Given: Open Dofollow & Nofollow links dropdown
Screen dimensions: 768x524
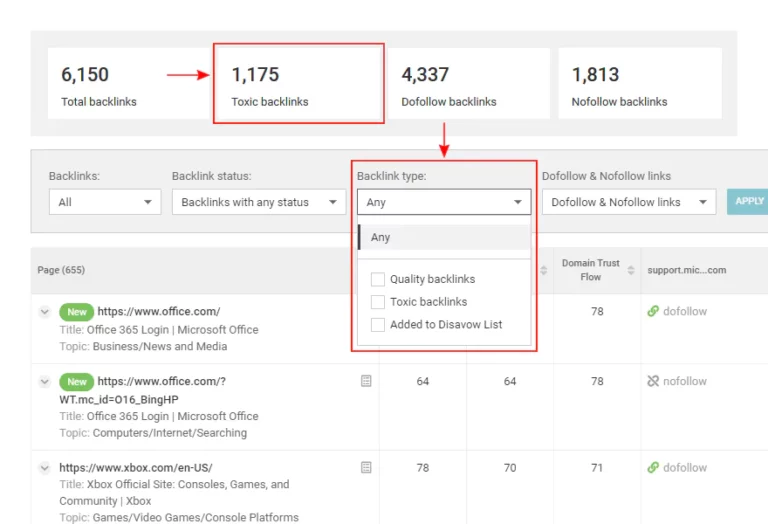Looking at the screenshot, I should tap(629, 202).
